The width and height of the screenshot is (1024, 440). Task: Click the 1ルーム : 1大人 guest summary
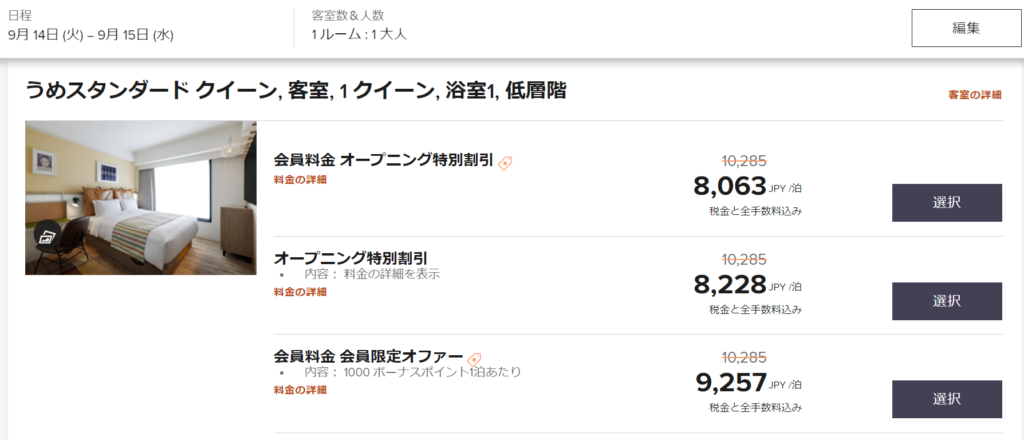(359, 34)
